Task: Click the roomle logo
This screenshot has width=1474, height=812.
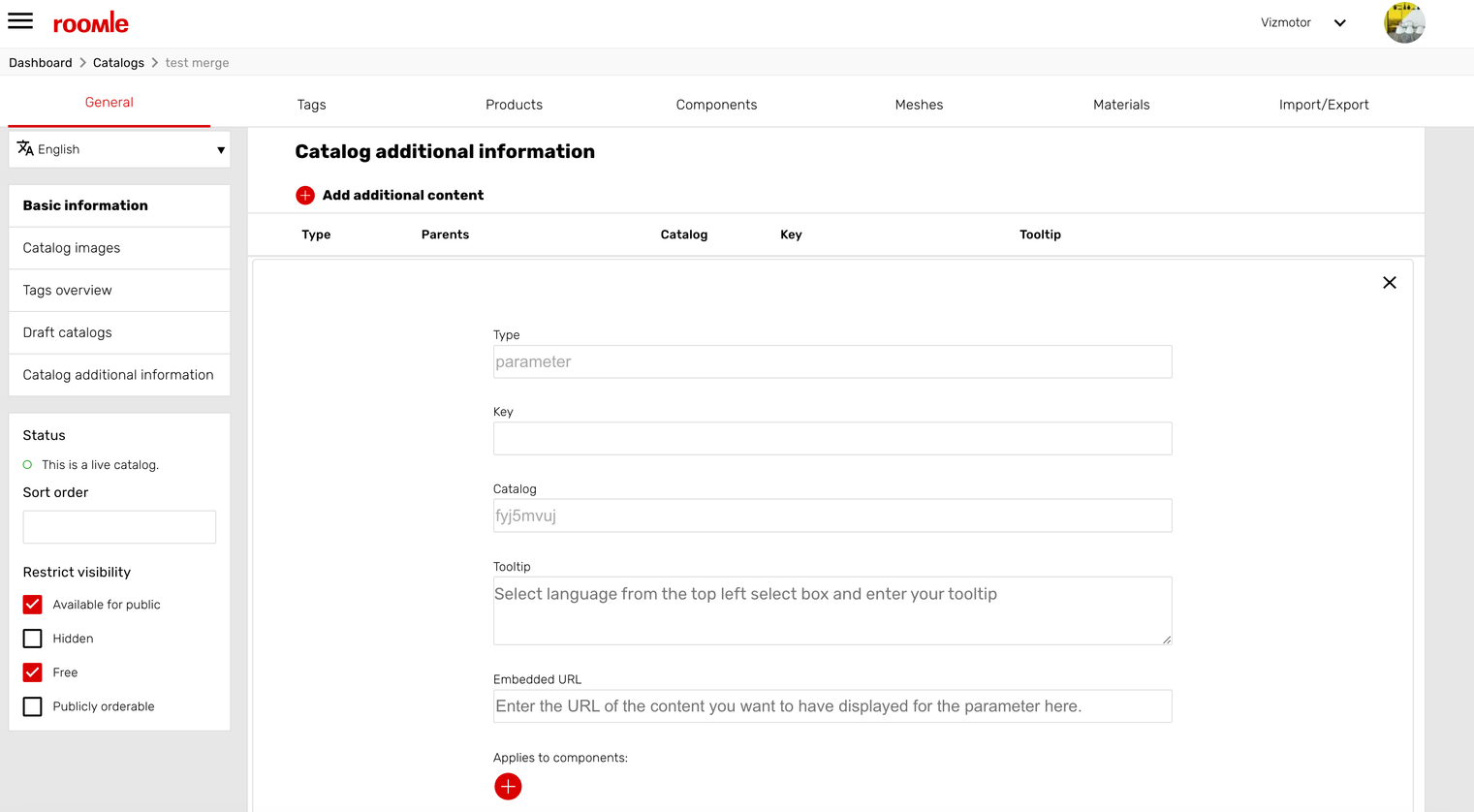Action: pos(90,23)
